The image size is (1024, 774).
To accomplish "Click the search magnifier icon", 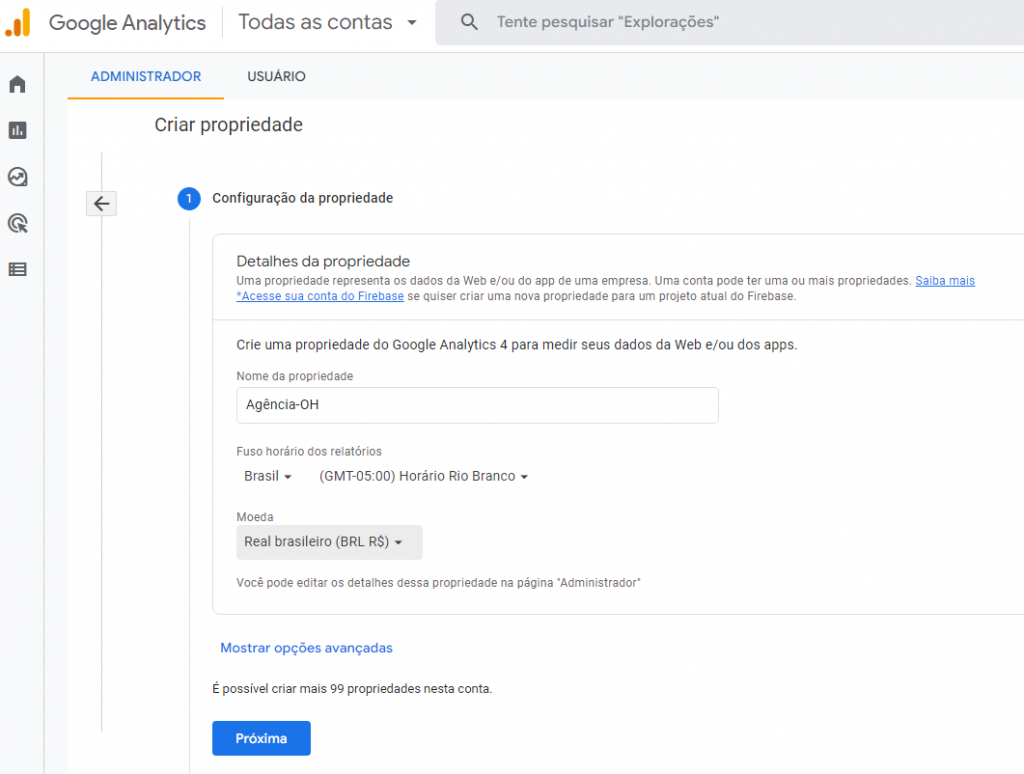I will [469, 22].
